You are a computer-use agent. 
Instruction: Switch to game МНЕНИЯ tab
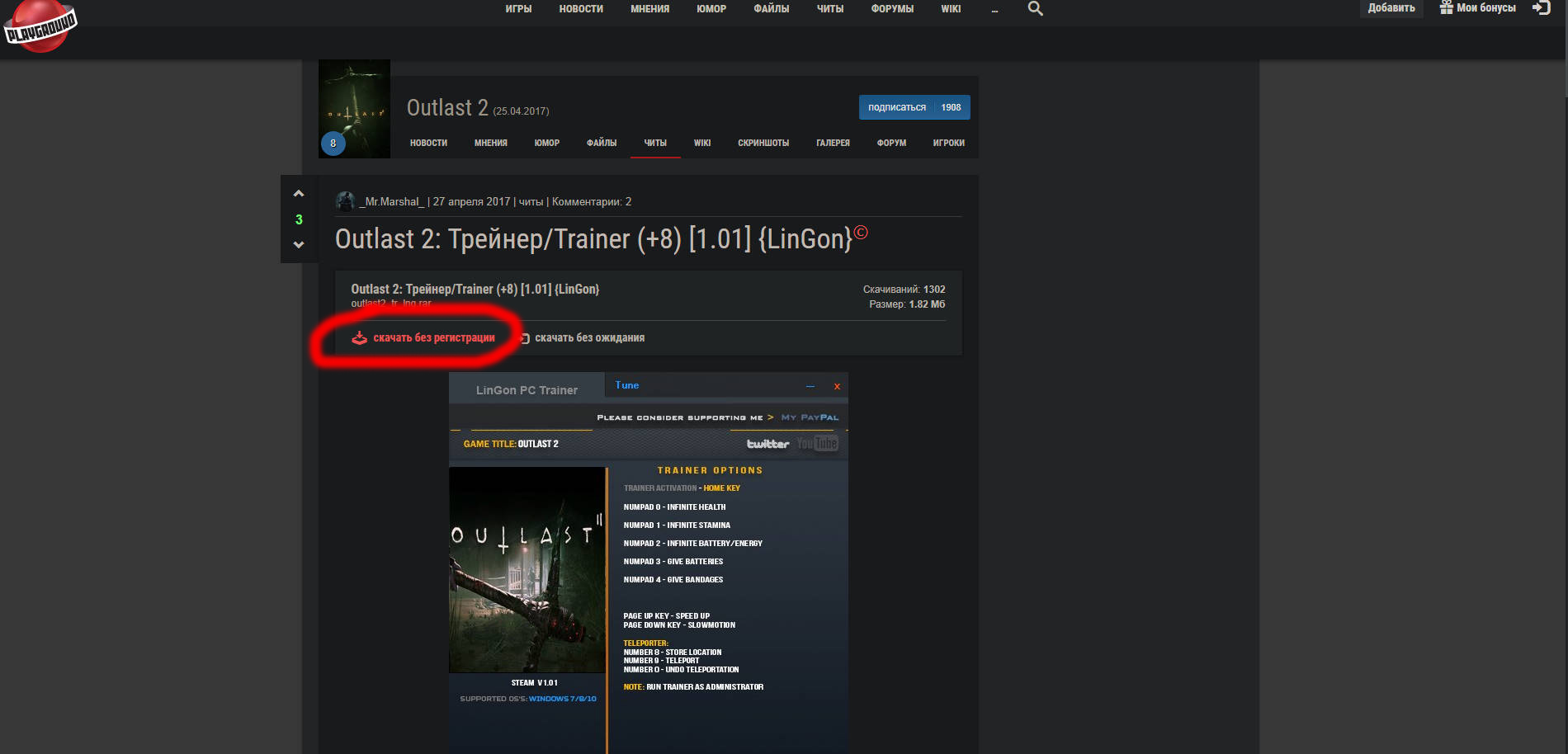[490, 143]
